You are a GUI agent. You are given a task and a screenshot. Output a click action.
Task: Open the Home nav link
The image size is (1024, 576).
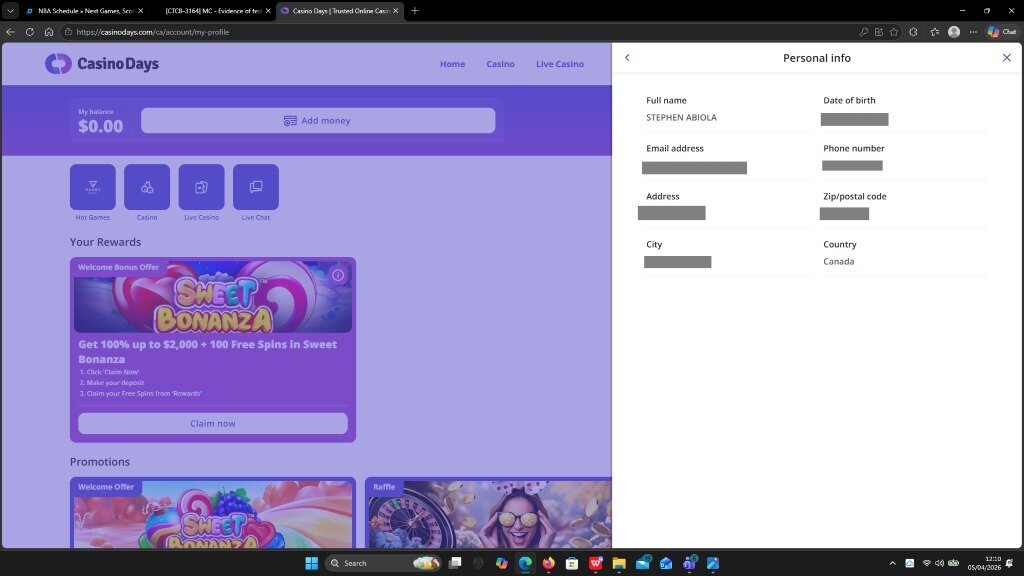click(453, 64)
